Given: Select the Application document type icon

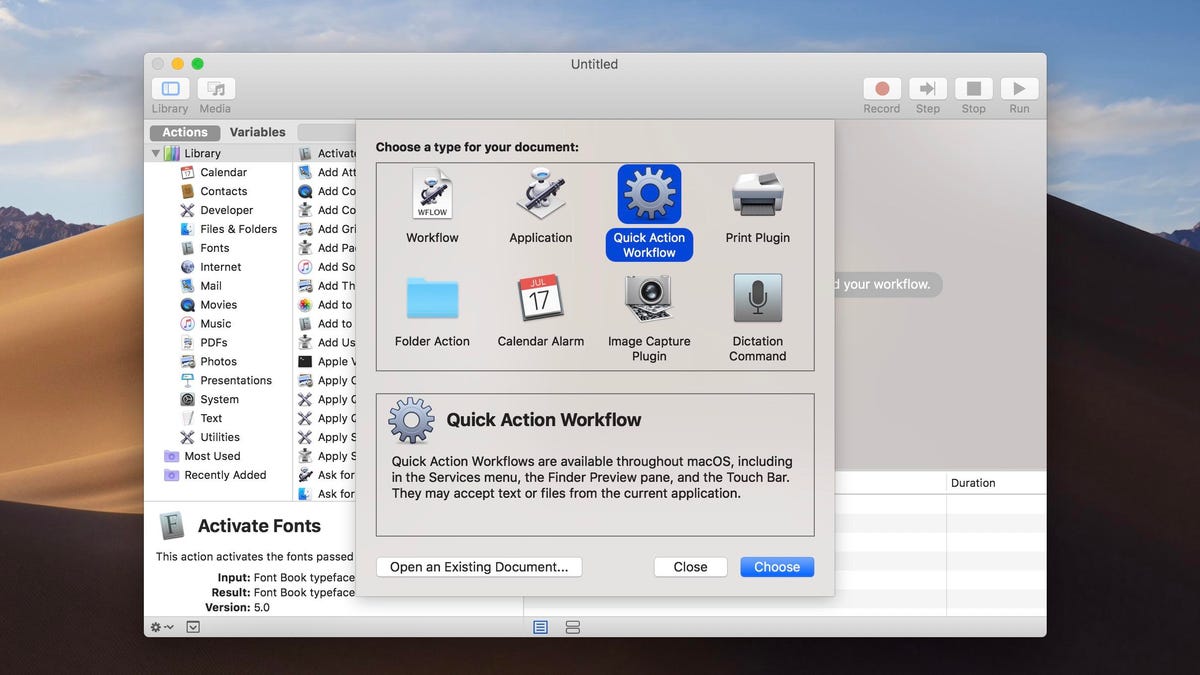Looking at the screenshot, I should pyautogui.click(x=540, y=195).
